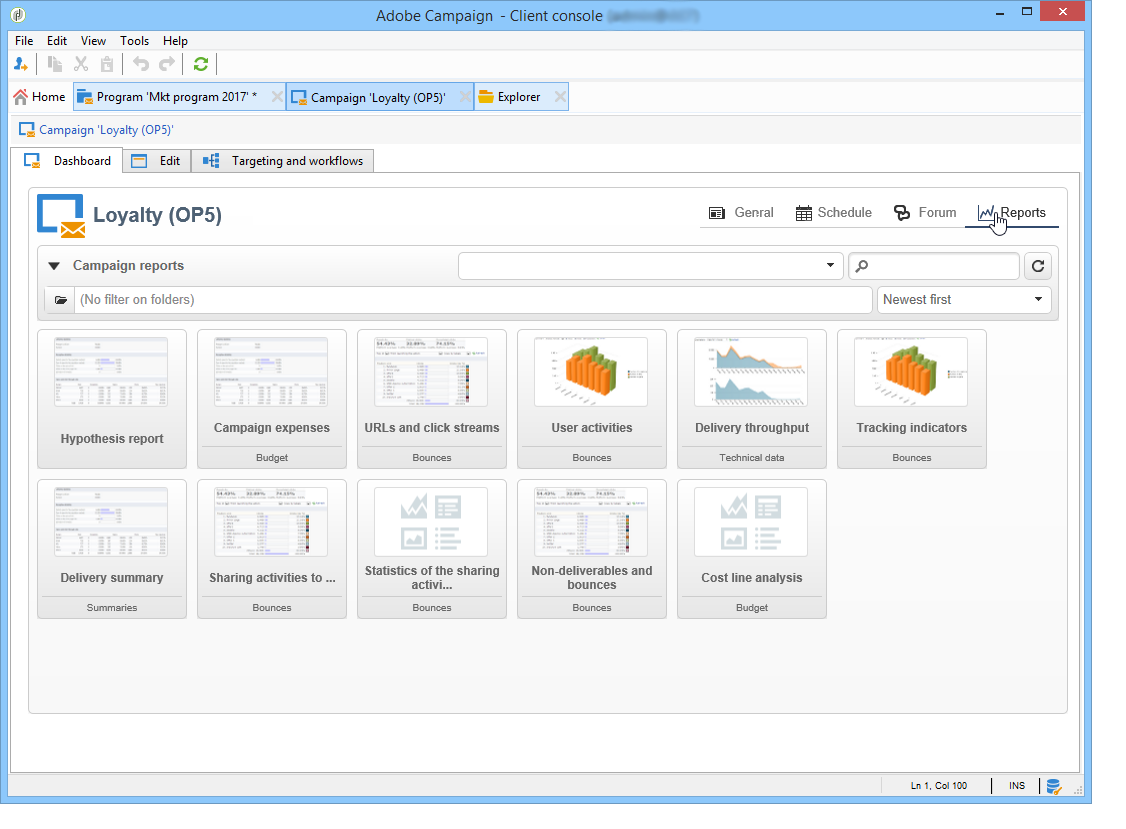This screenshot has height=829, width=1126.
Task: Close the Campaign 'Loyalty (OP5)' tab
Action: point(465,97)
